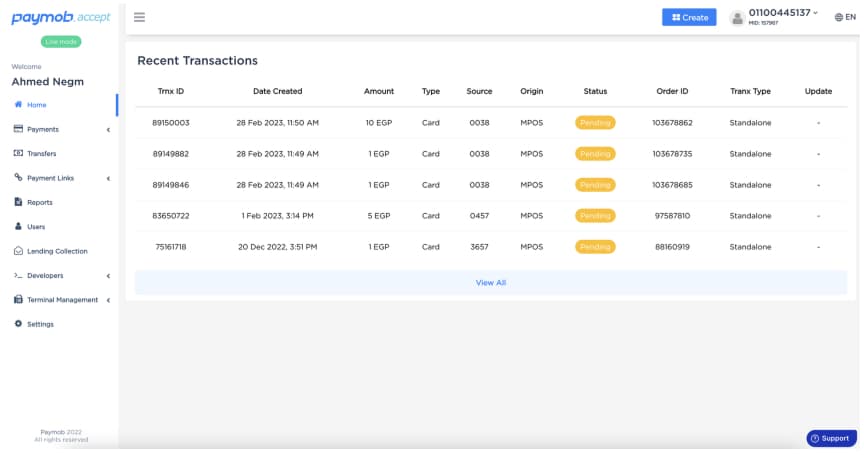Open the Users menu item

(x=36, y=226)
